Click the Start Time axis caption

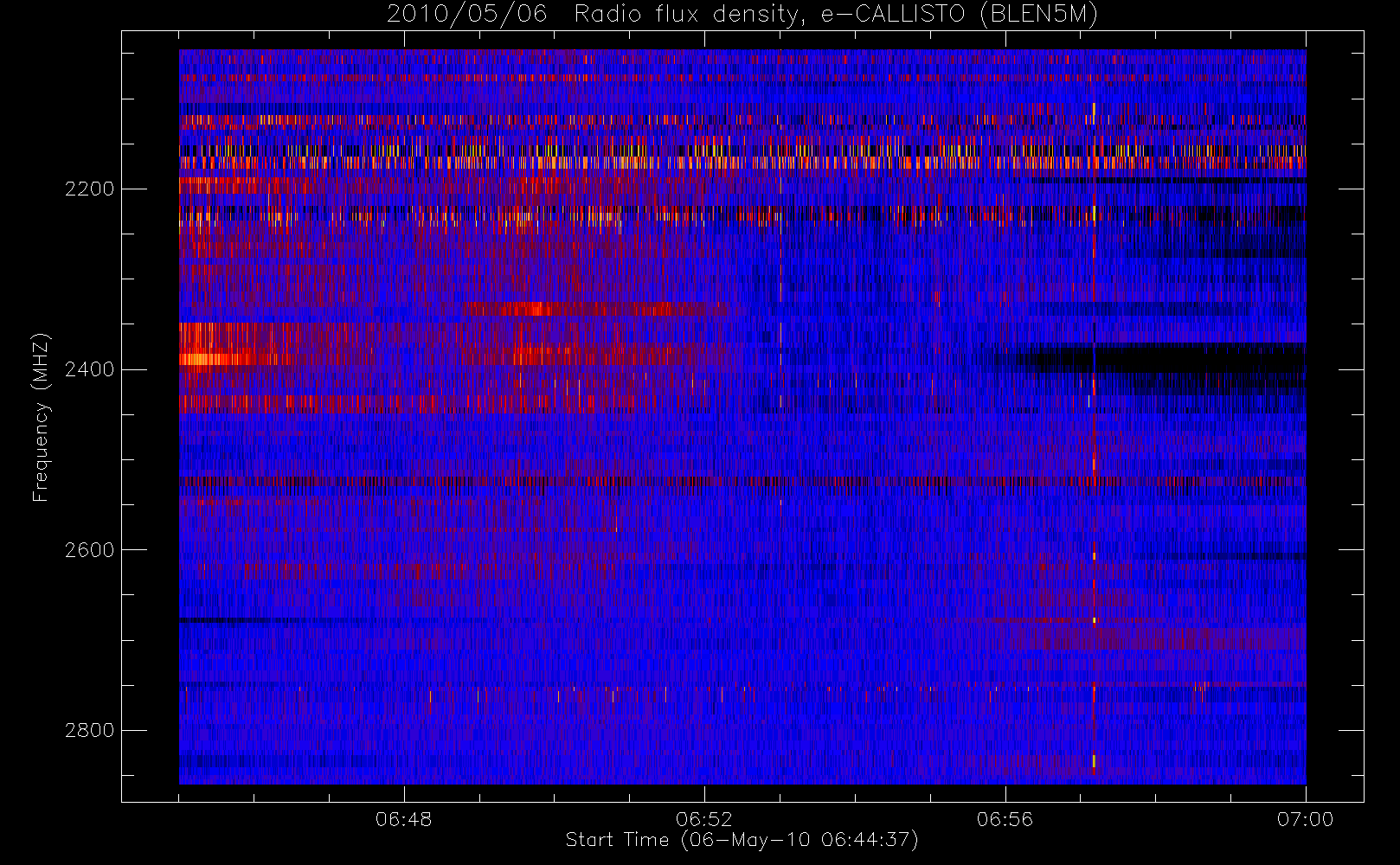(x=742, y=840)
